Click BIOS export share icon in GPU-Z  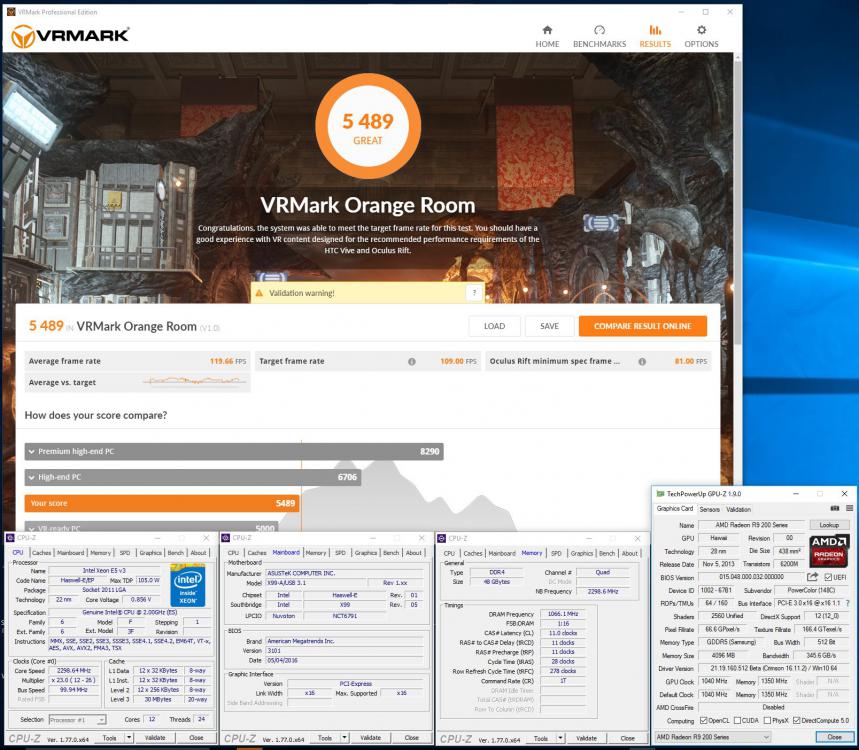[x=813, y=577]
